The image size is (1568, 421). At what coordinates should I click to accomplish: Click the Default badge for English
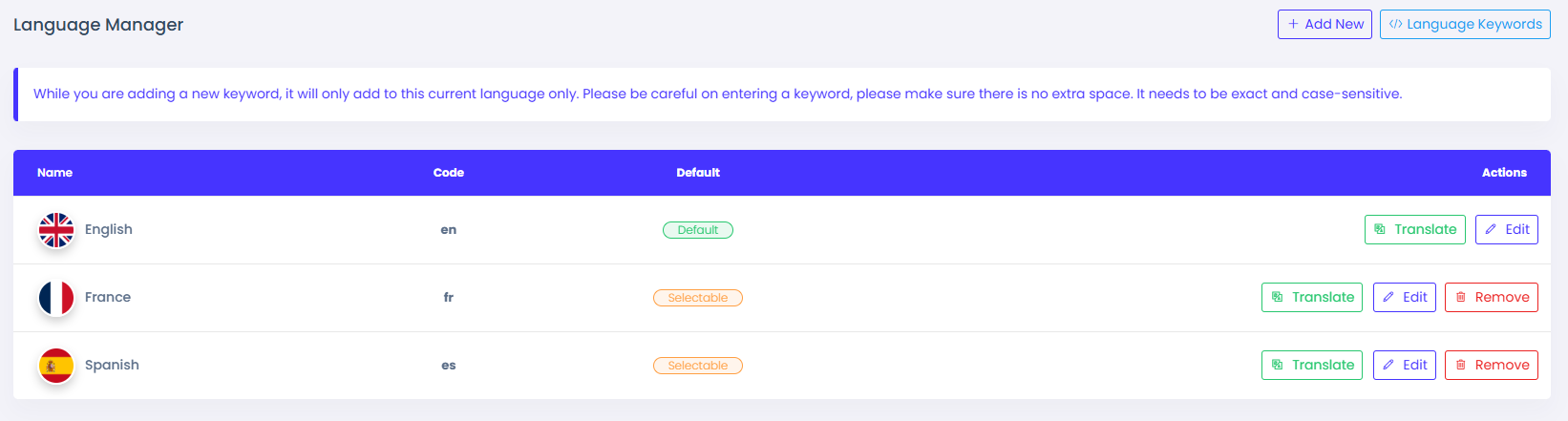(698, 230)
